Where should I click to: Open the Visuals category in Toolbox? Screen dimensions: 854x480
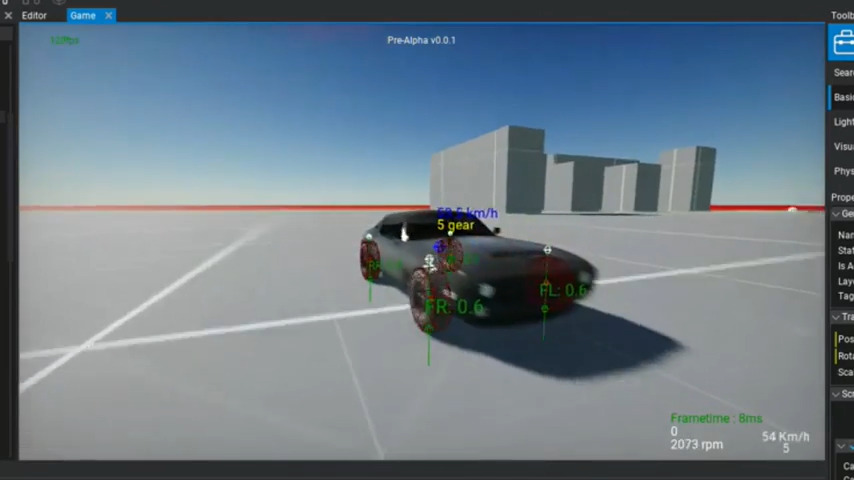(844, 146)
